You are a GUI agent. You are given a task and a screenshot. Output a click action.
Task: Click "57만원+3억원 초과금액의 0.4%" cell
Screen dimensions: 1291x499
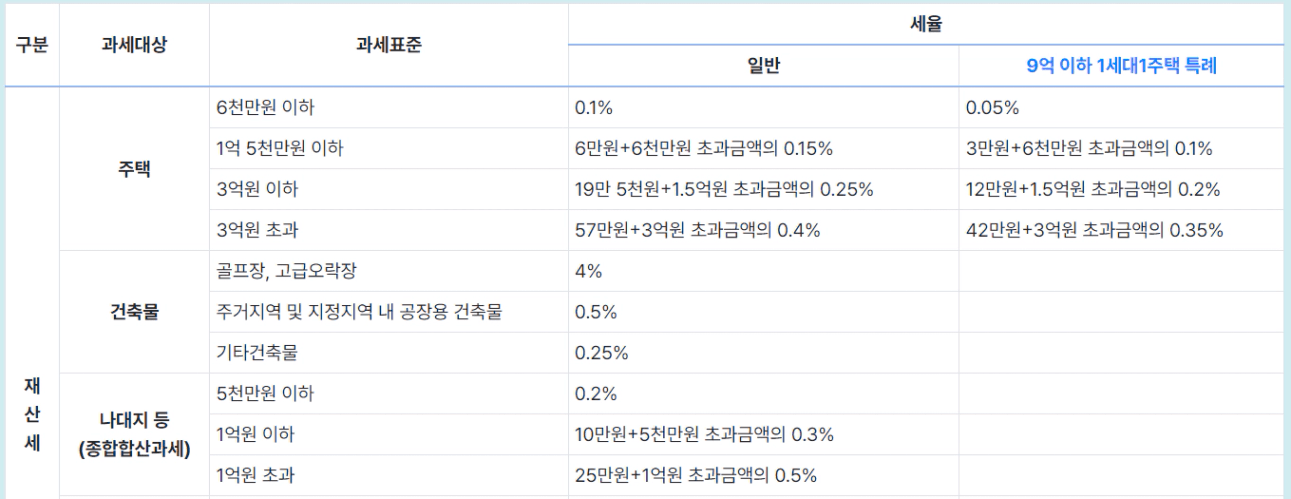click(697, 230)
